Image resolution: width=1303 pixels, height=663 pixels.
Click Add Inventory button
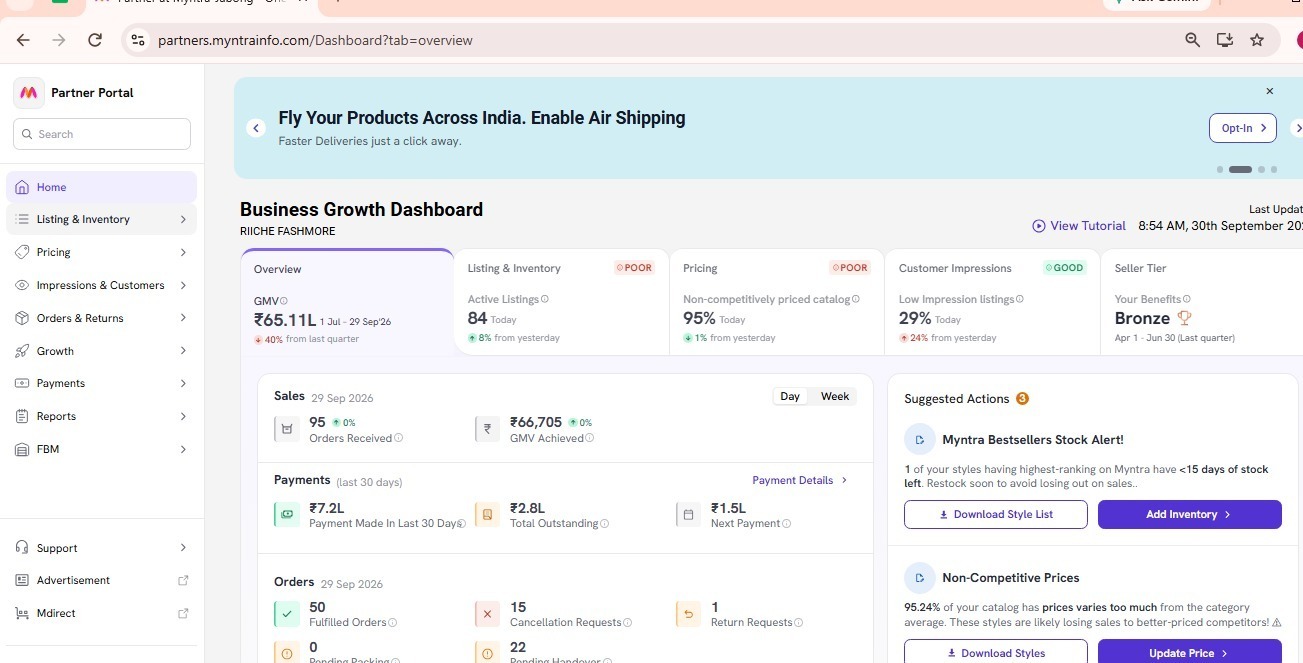[1190, 514]
